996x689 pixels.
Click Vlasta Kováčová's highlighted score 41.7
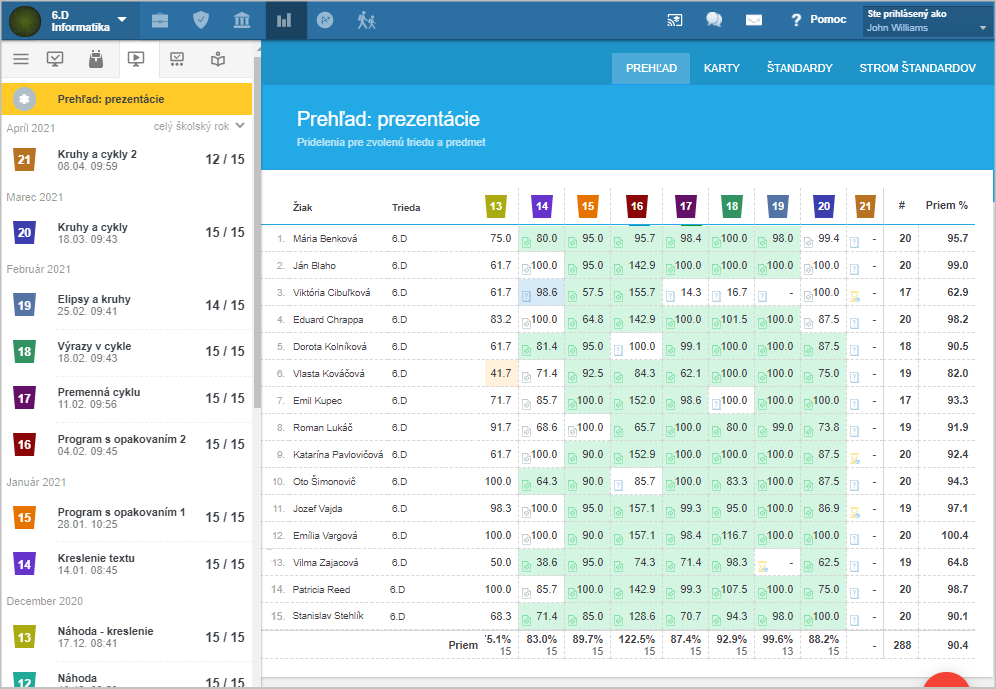tap(500, 373)
